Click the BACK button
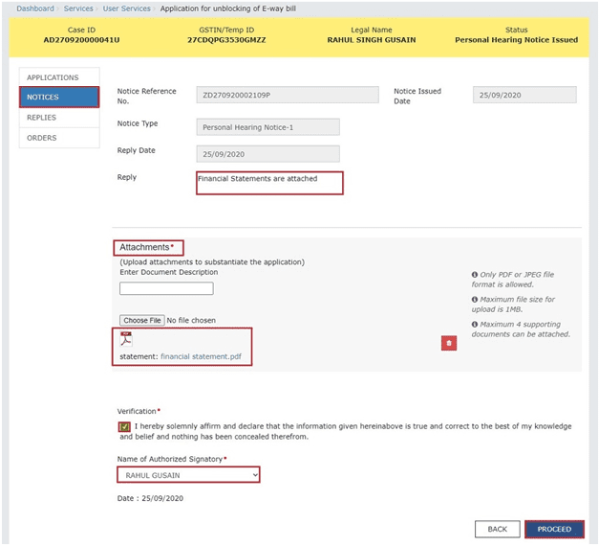 click(497, 529)
